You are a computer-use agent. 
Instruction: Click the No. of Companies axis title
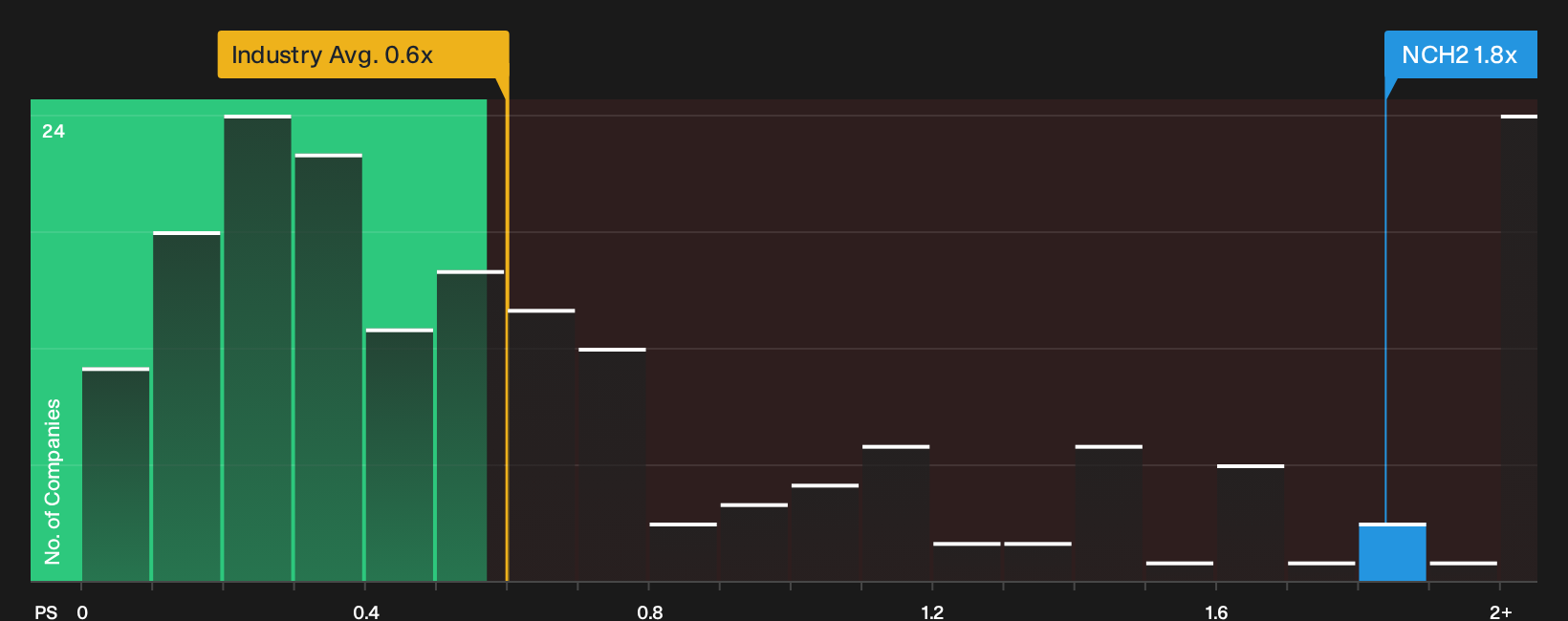(53, 482)
